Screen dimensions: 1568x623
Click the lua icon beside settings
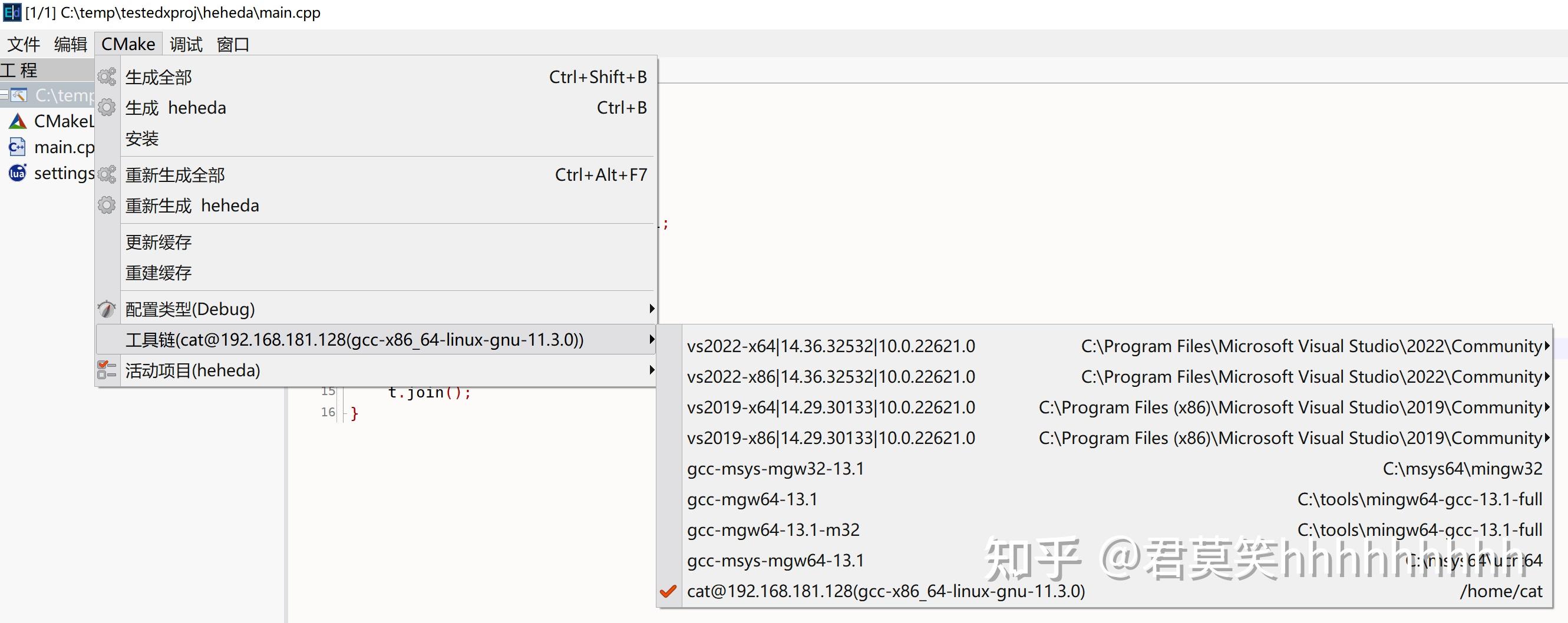pos(16,173)
